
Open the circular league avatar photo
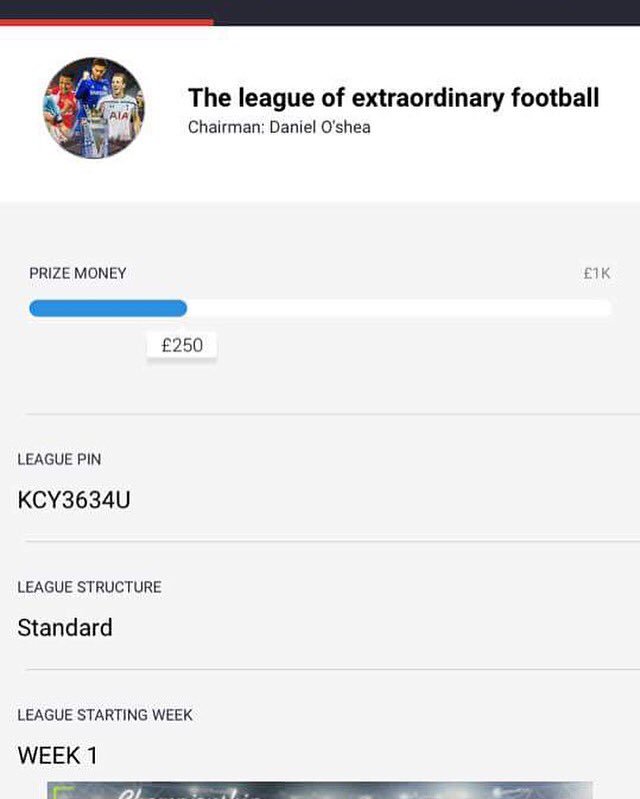(94, 108)
